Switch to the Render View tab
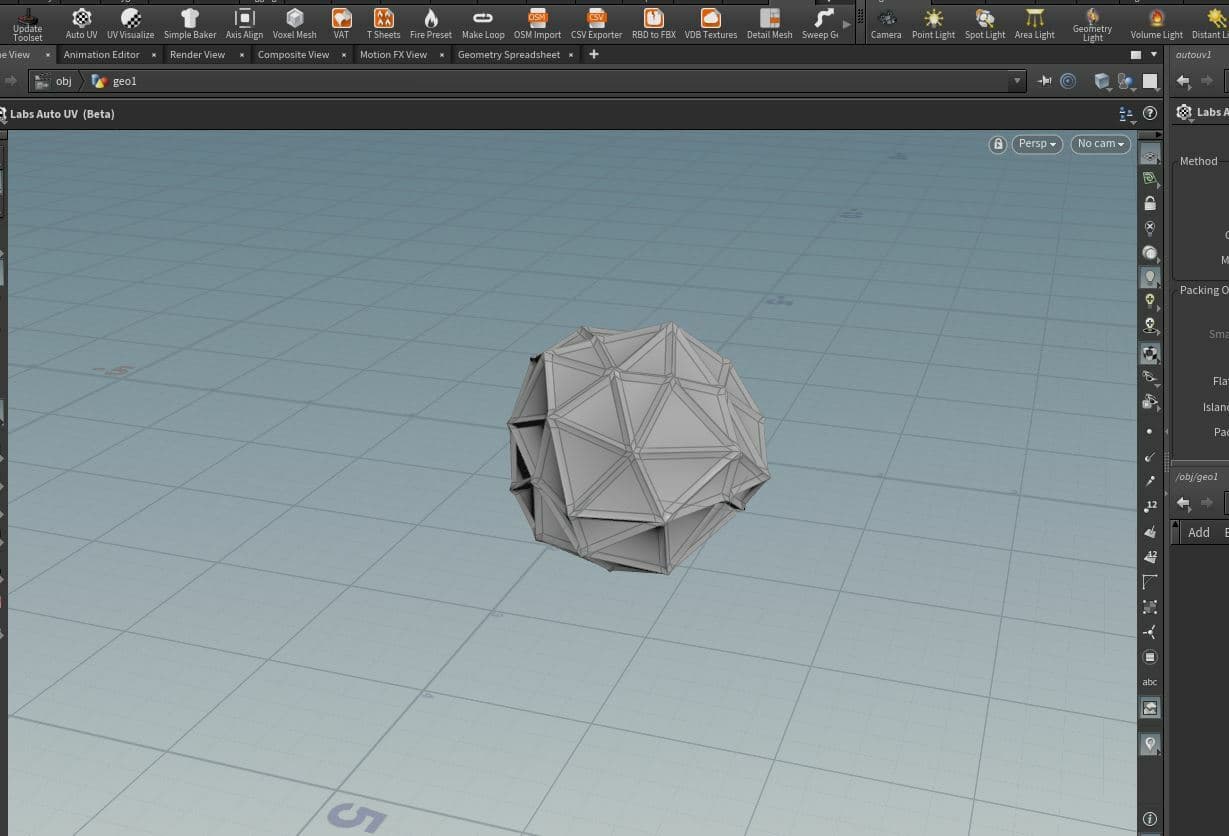The image size is (1229, 836). 197,55
